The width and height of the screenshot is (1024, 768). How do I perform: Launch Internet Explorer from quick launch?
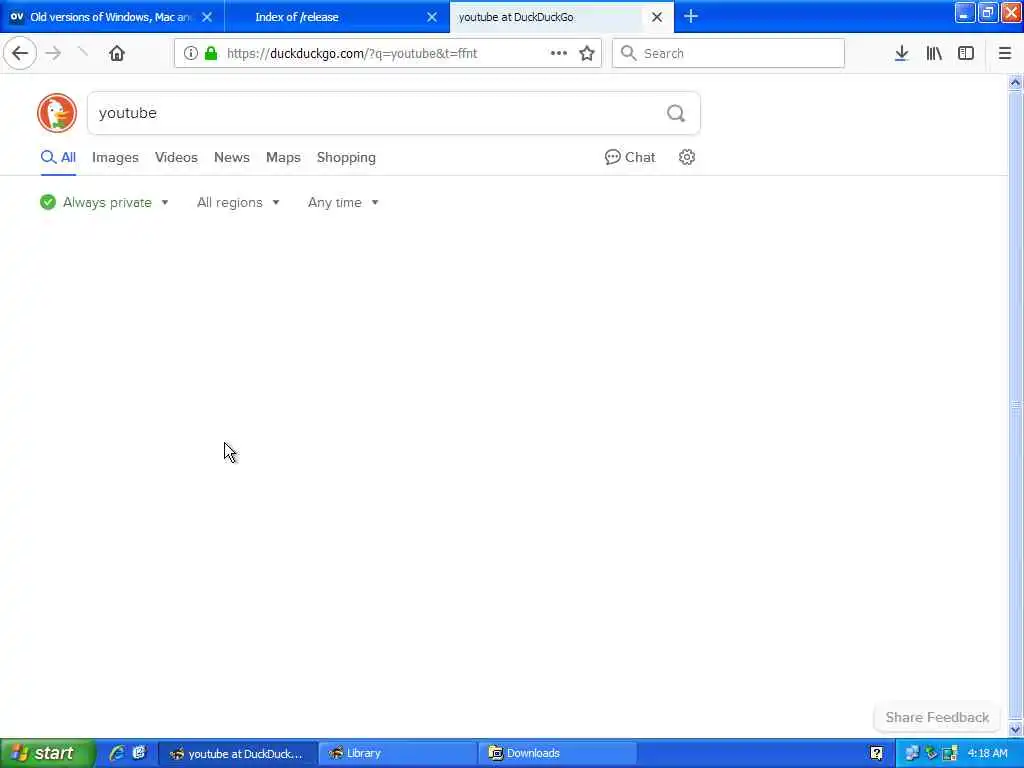tap(117, 753)
